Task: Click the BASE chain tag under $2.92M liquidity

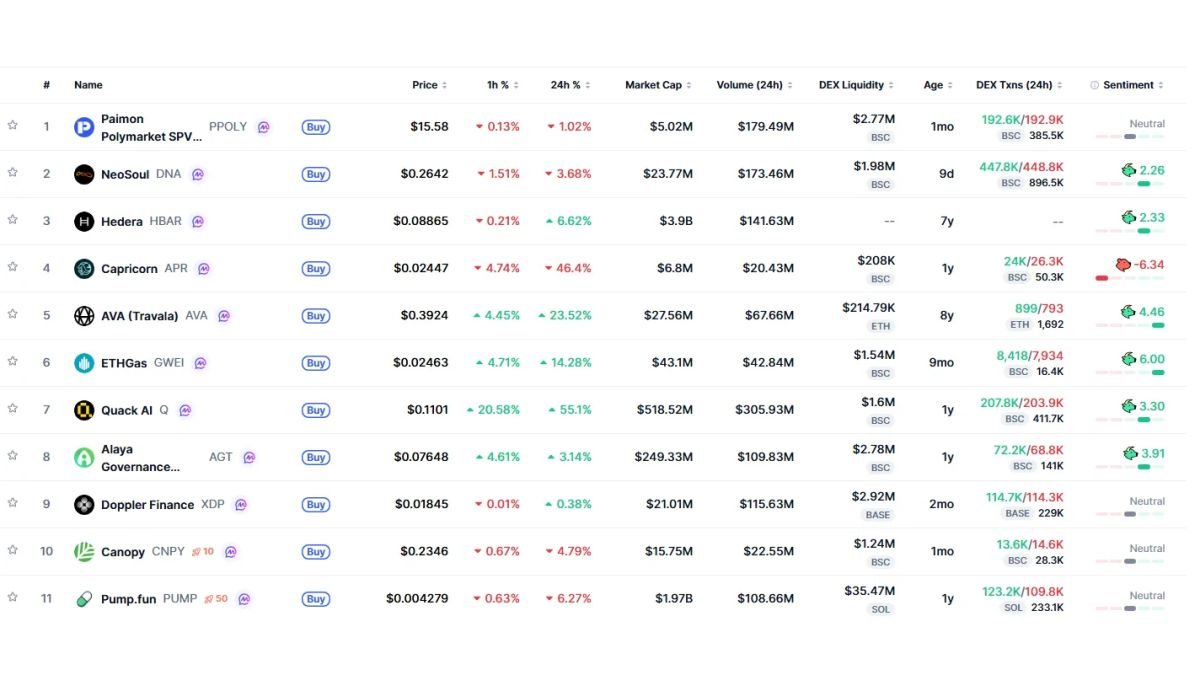Action: pos(878,515)
